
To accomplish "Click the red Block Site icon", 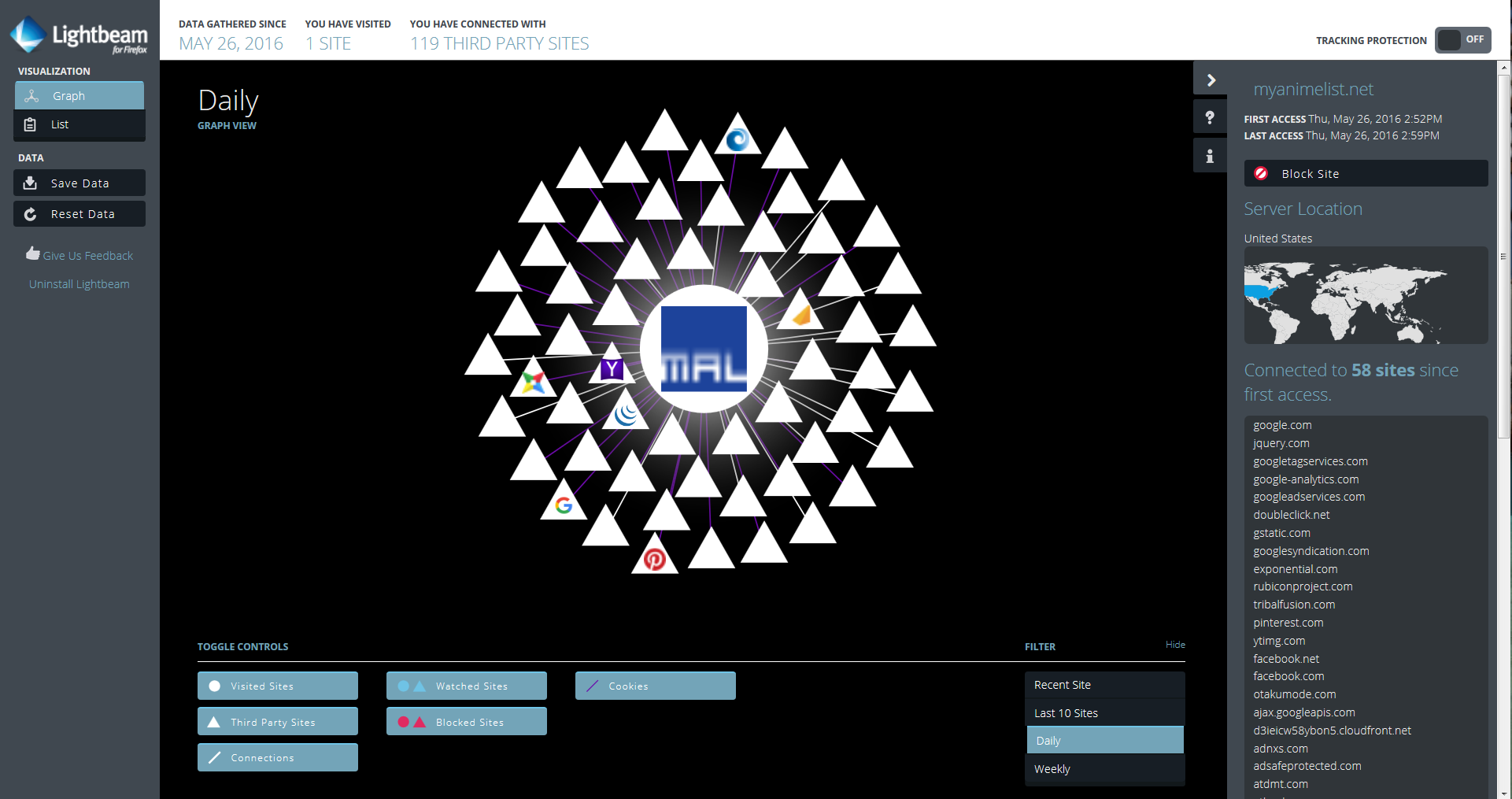I will [x=1261, y=173].
